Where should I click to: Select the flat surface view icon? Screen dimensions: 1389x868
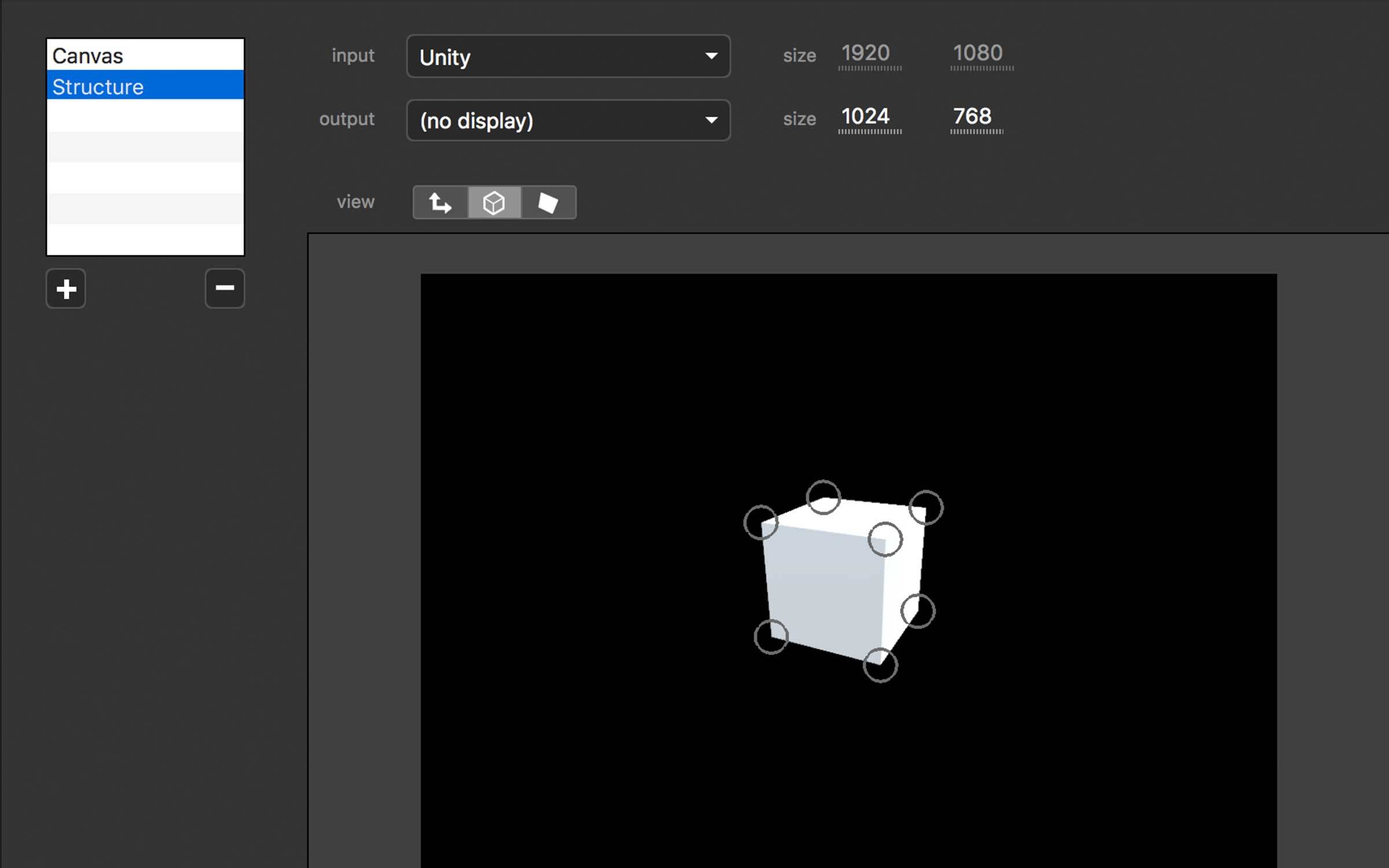(x=548, y=203)
